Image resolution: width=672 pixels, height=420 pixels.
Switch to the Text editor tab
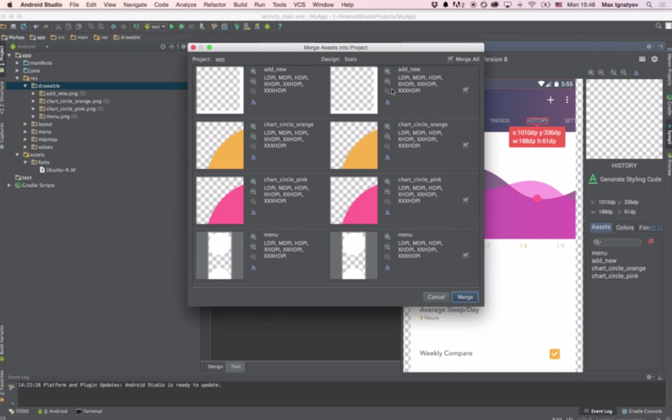point(236,366)
